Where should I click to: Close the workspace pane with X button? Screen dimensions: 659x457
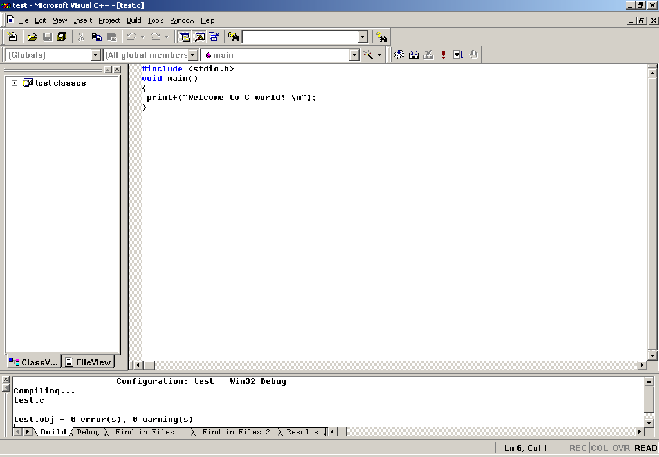[117, 69]
